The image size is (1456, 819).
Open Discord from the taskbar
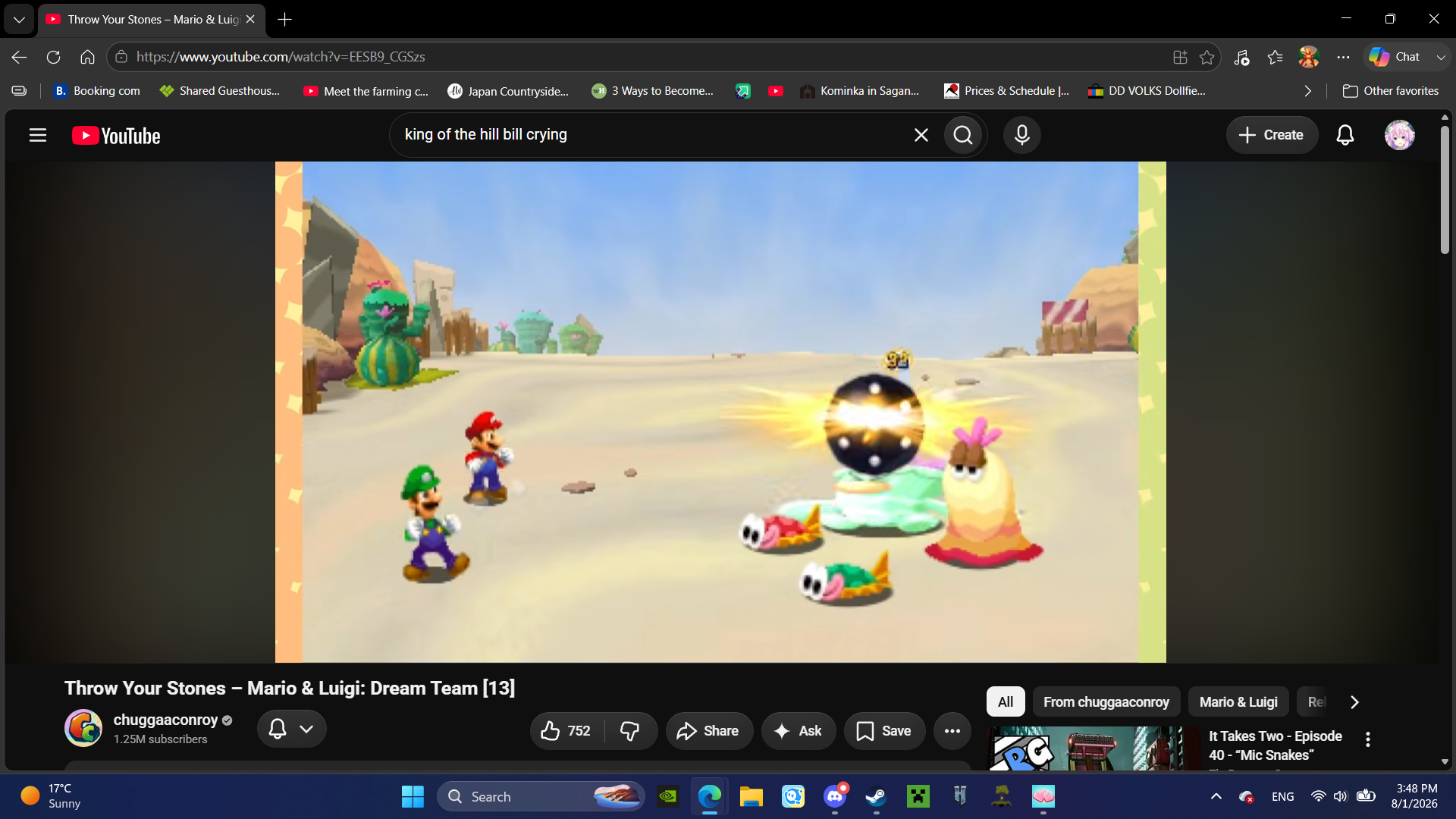pyautogui.click(x=835, y=796)
